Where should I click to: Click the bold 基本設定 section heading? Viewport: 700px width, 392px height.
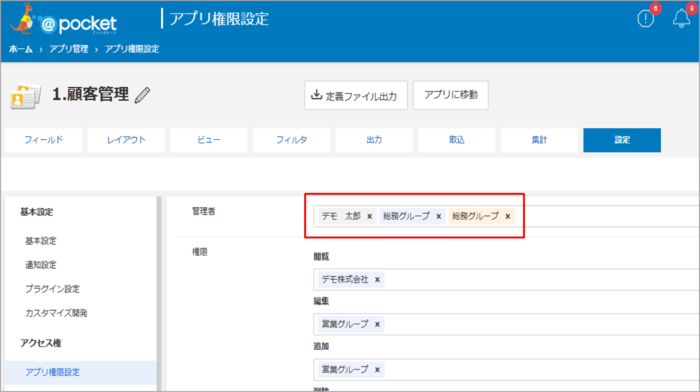(37, 213)
